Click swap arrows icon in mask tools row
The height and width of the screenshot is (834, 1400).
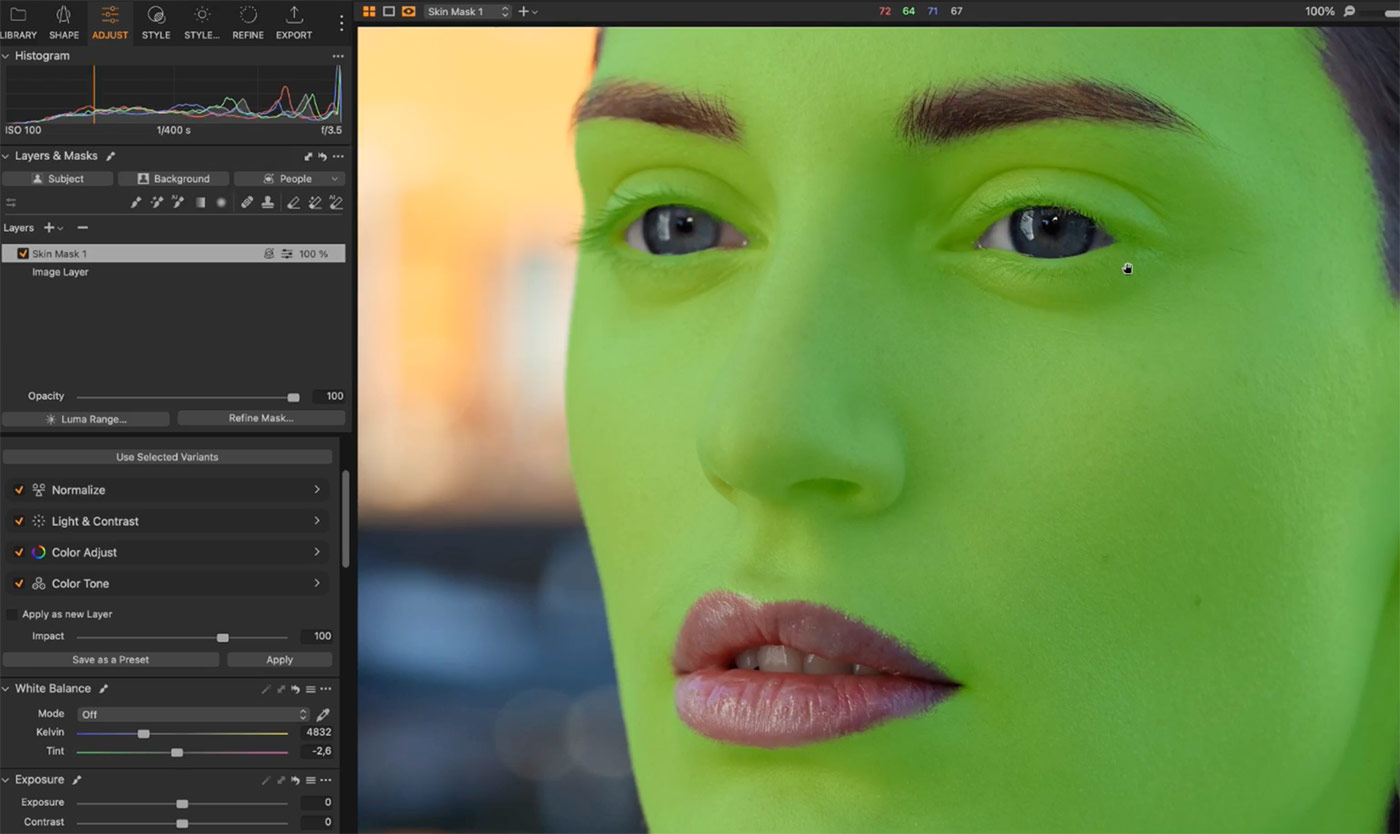[x=11, y=203]
